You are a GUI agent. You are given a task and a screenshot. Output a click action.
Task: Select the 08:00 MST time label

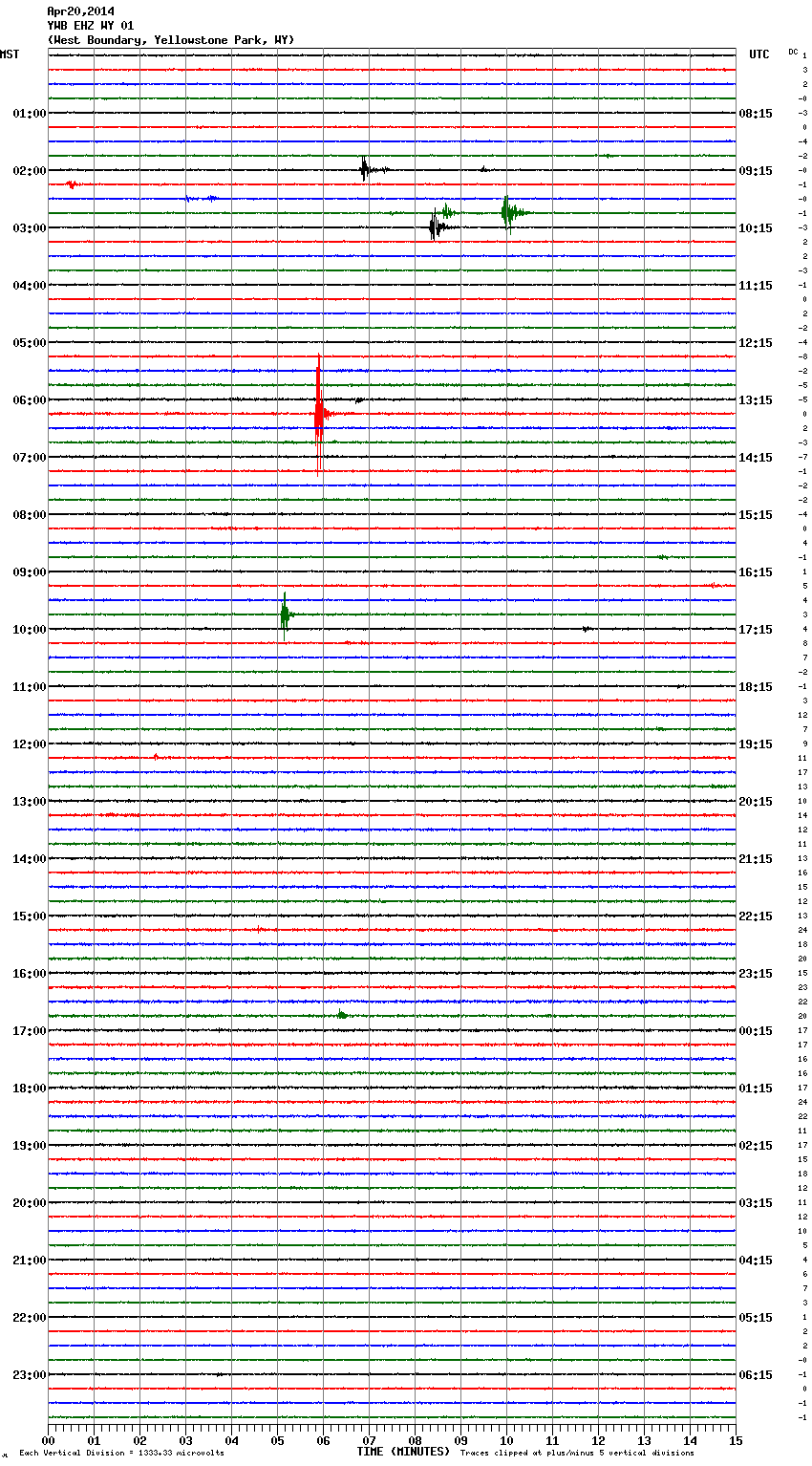pos(30,514)
